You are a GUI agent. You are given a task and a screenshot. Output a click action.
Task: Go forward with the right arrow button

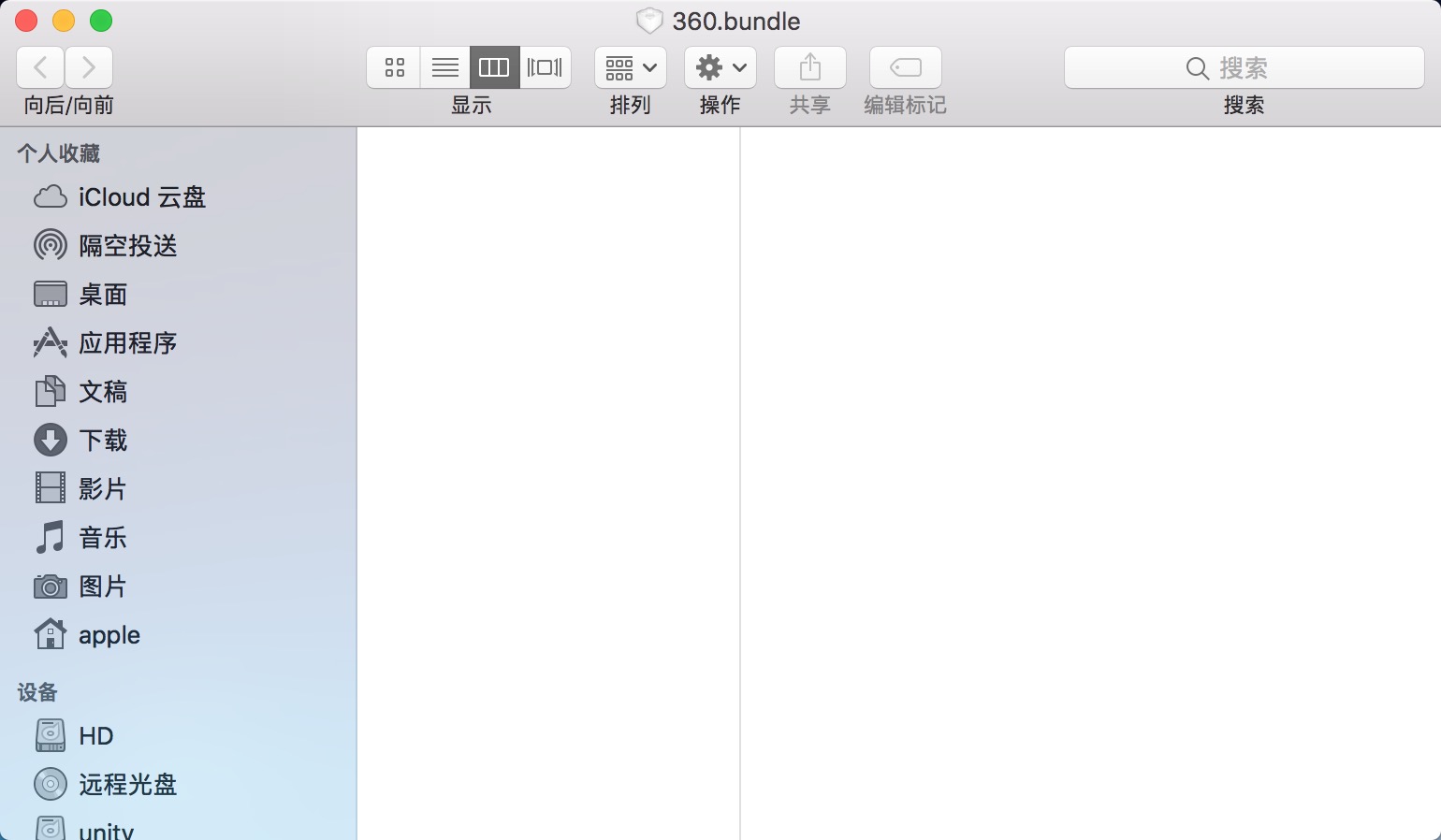pyautogui.click(x=89, y=67)
